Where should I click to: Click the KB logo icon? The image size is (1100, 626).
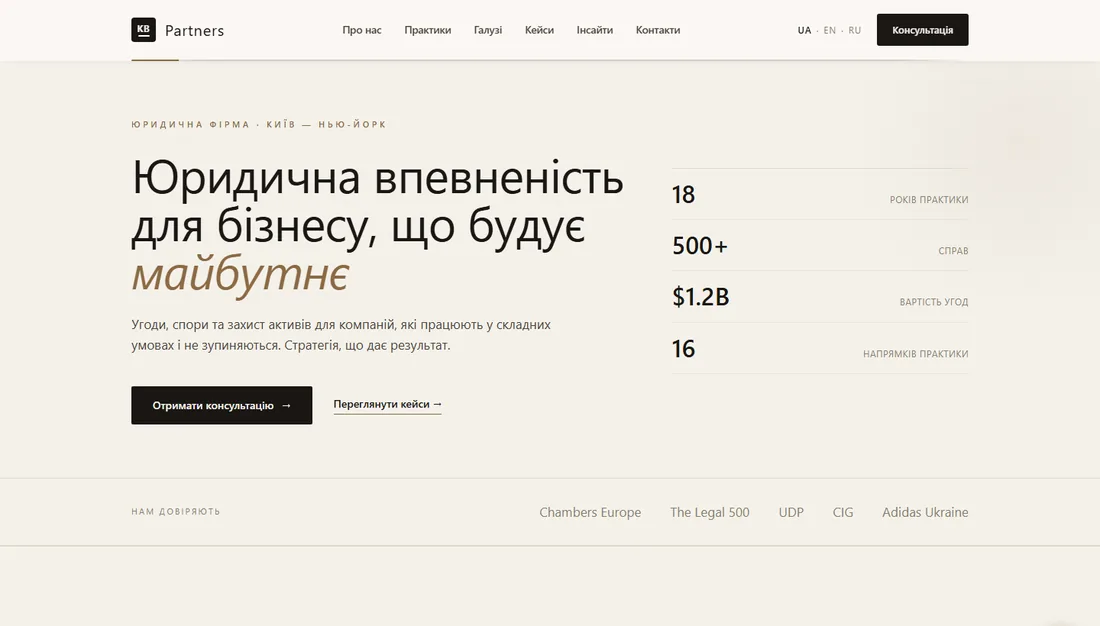[x=143, y=29]
